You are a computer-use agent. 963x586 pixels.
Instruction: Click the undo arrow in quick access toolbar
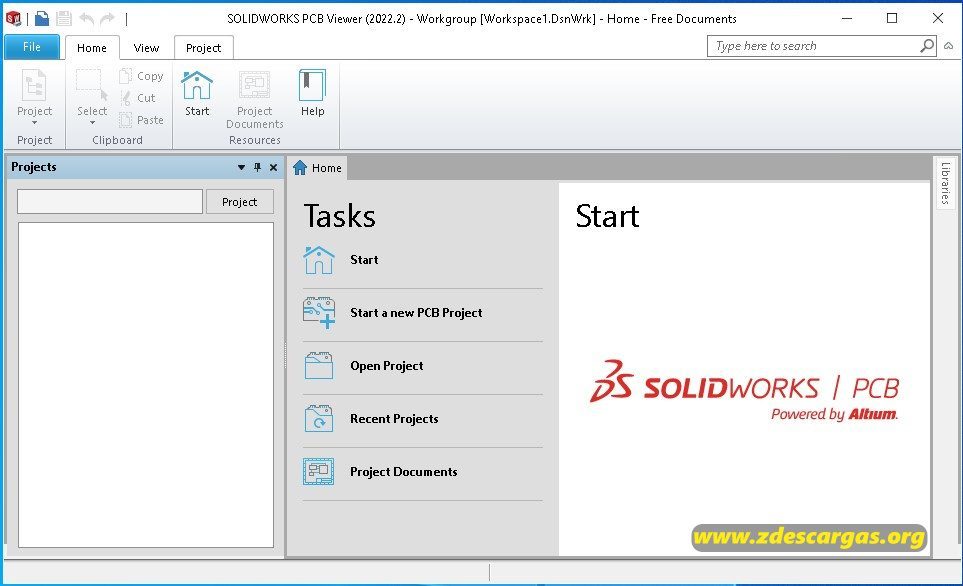tap(87, 18)
